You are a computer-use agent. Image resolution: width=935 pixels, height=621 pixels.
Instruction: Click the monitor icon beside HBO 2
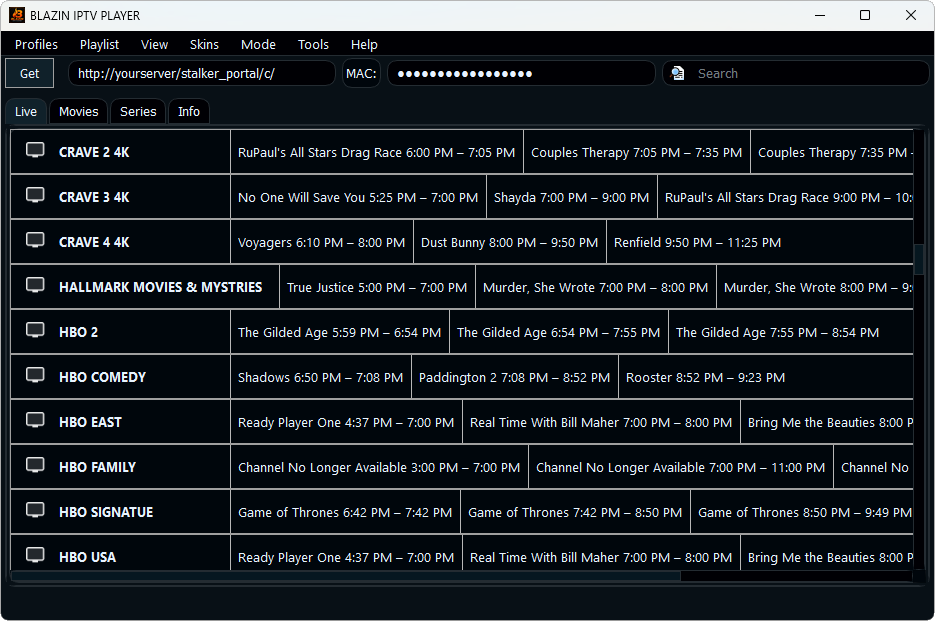pyautogui.click(x=35, y=330)
